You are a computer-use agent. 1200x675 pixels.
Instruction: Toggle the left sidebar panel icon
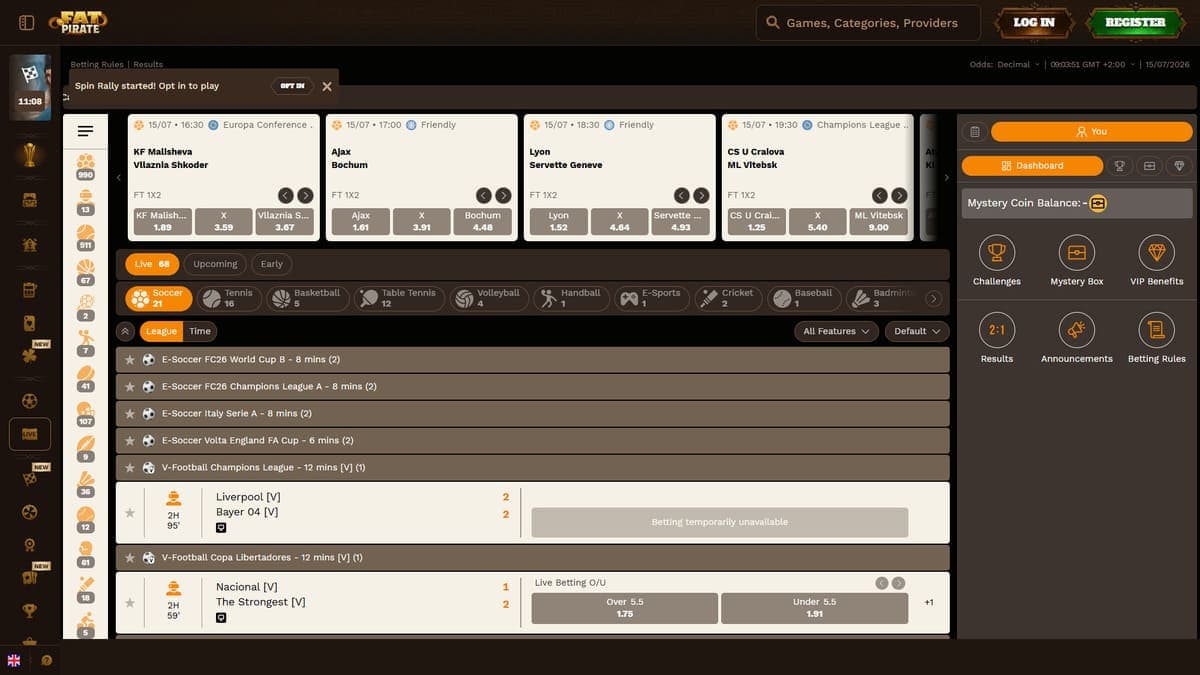27,22
